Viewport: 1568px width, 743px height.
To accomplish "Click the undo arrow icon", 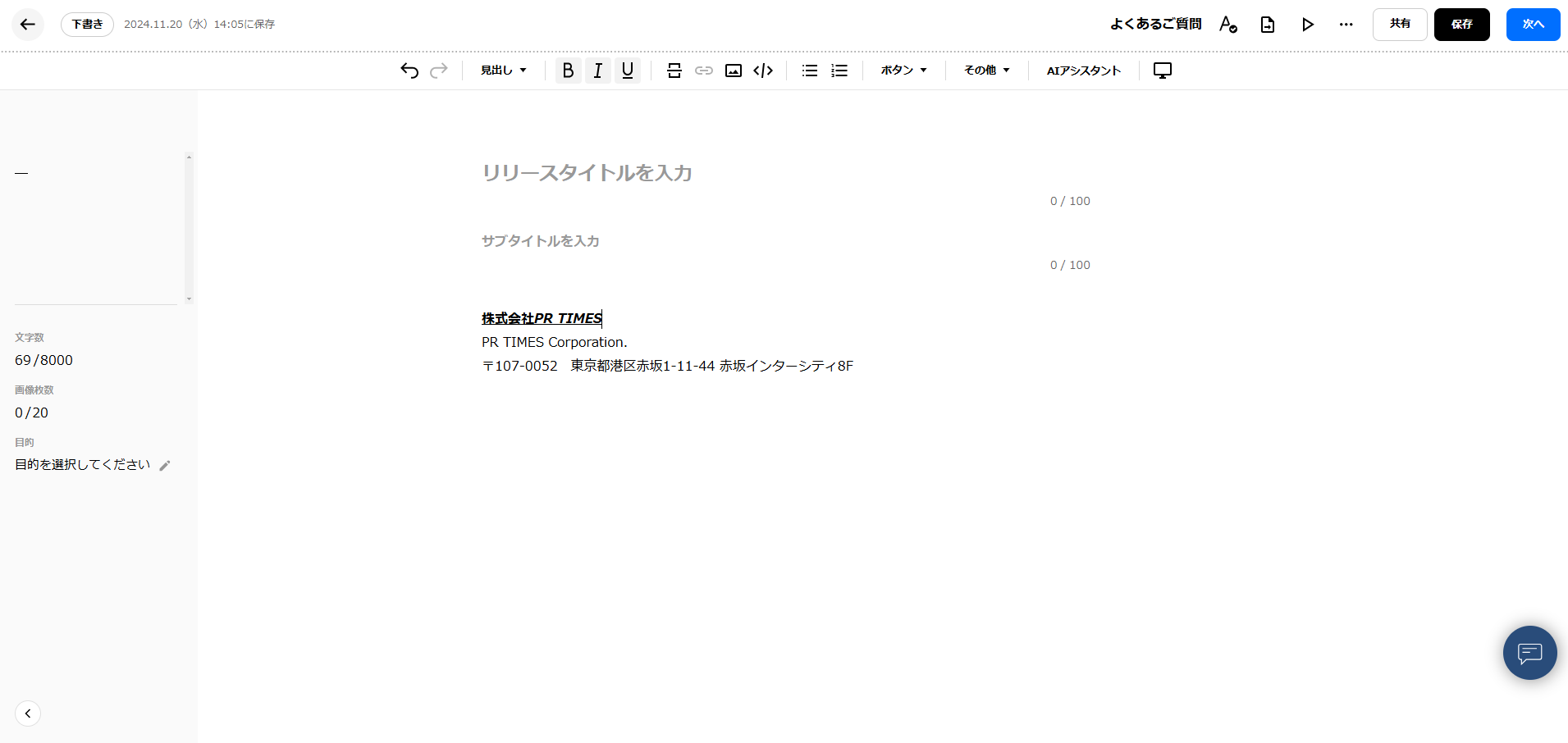I will [x=409, y=71].
